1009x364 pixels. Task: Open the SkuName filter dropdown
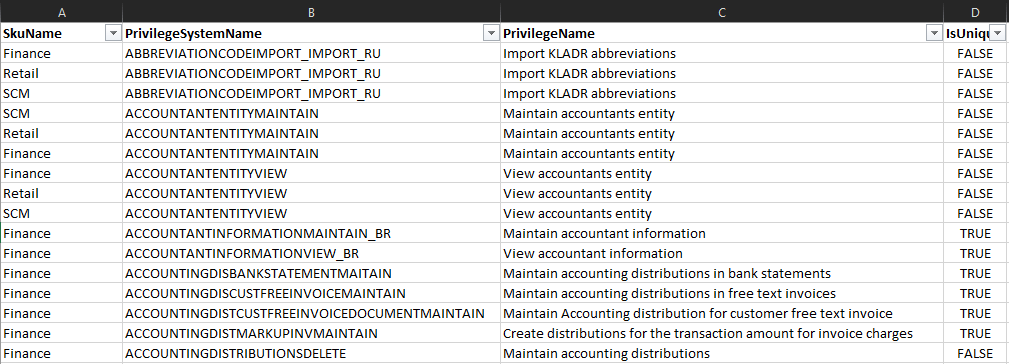click(113, 34)
